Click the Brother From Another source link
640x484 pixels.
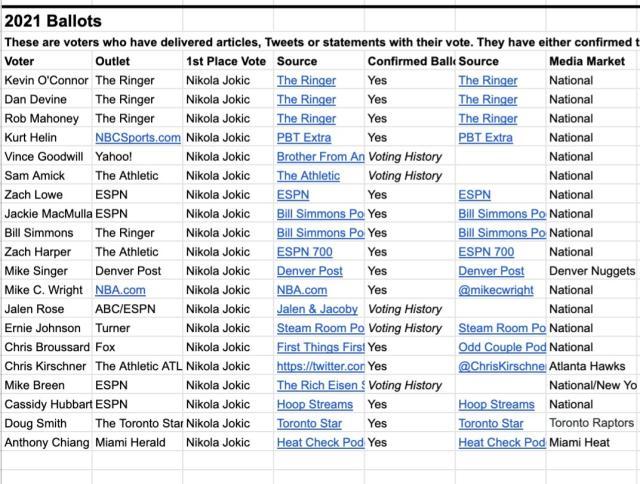tap(320, 157)
